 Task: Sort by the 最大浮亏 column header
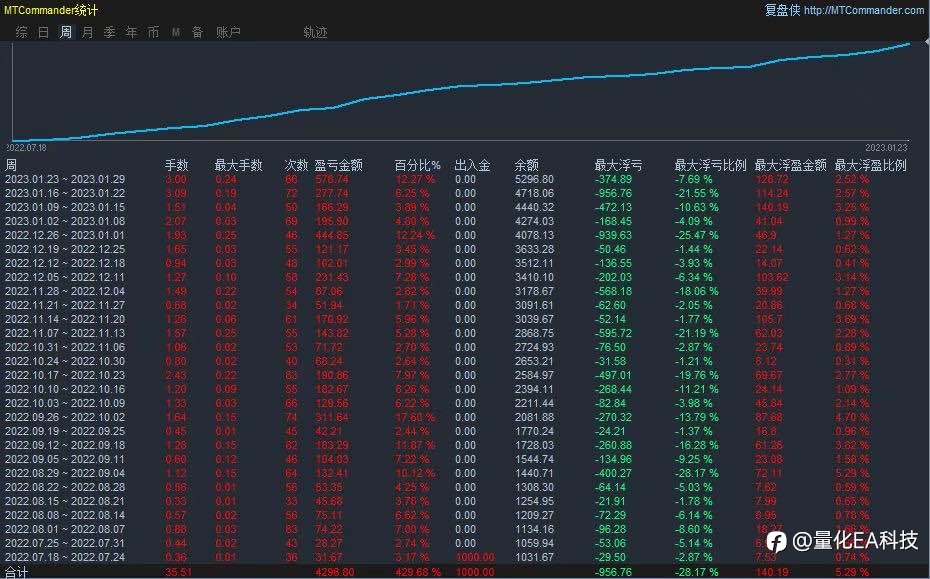click(x=618, y=165)
